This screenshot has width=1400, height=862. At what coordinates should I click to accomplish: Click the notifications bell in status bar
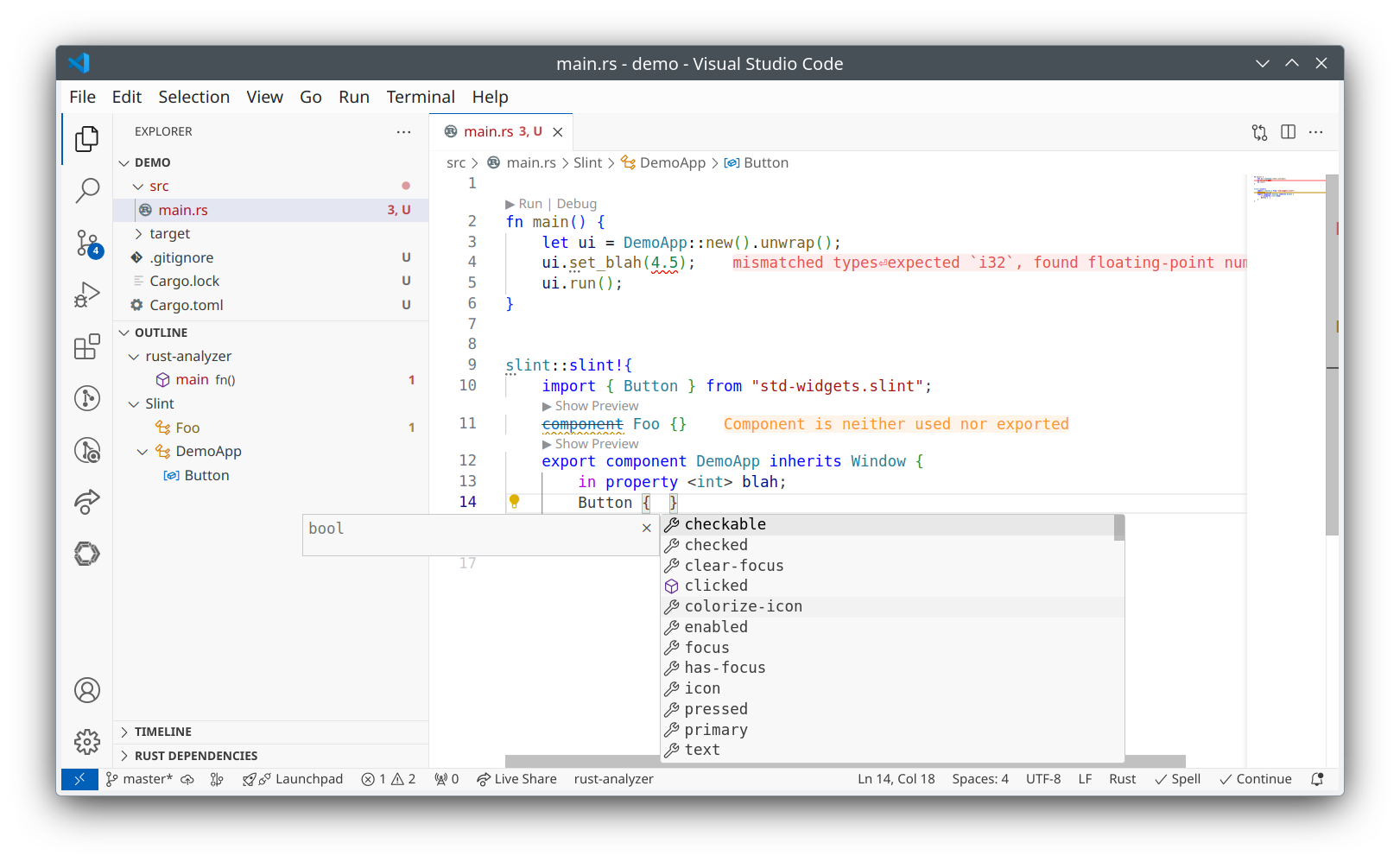[1317, 779]
